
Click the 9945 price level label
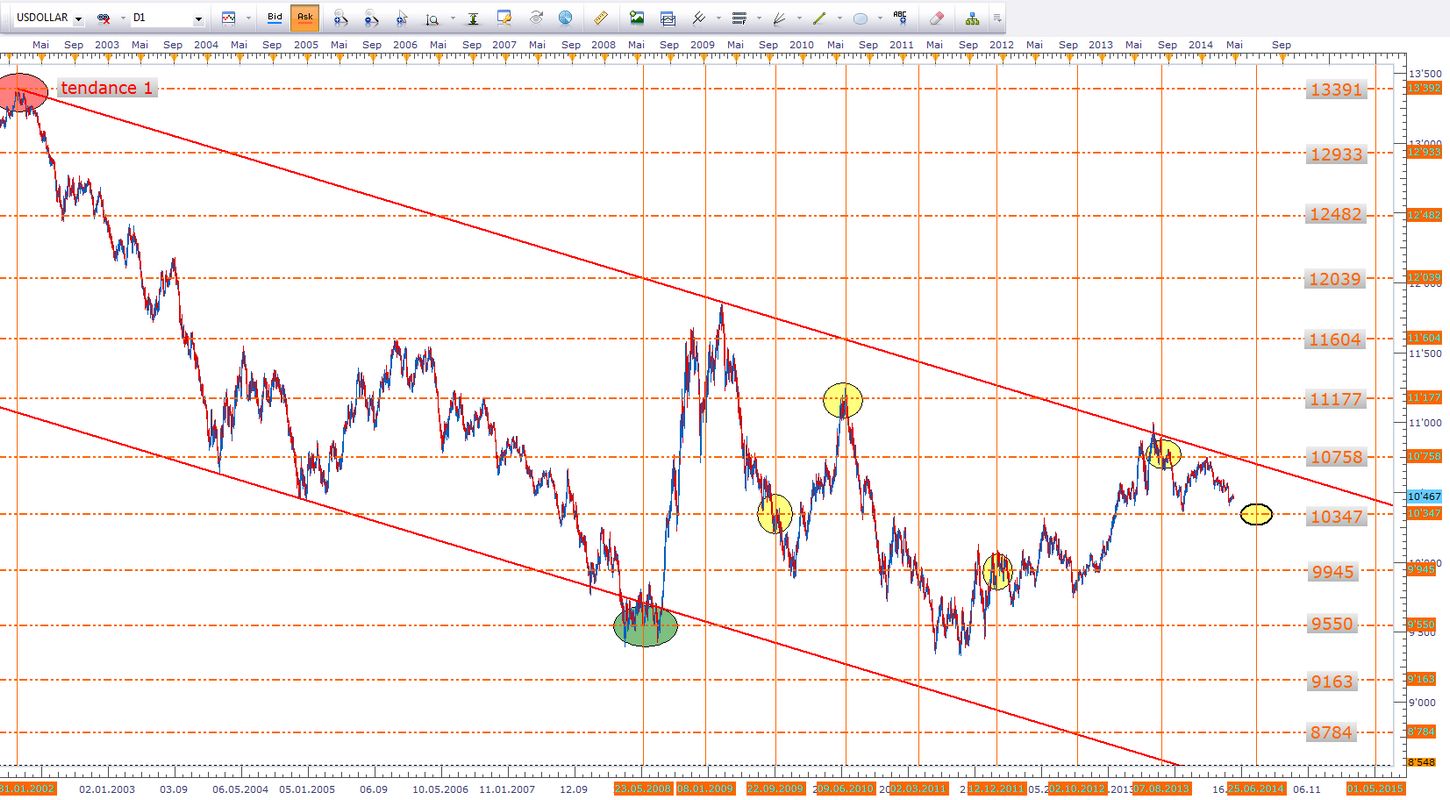[1335, 572]
